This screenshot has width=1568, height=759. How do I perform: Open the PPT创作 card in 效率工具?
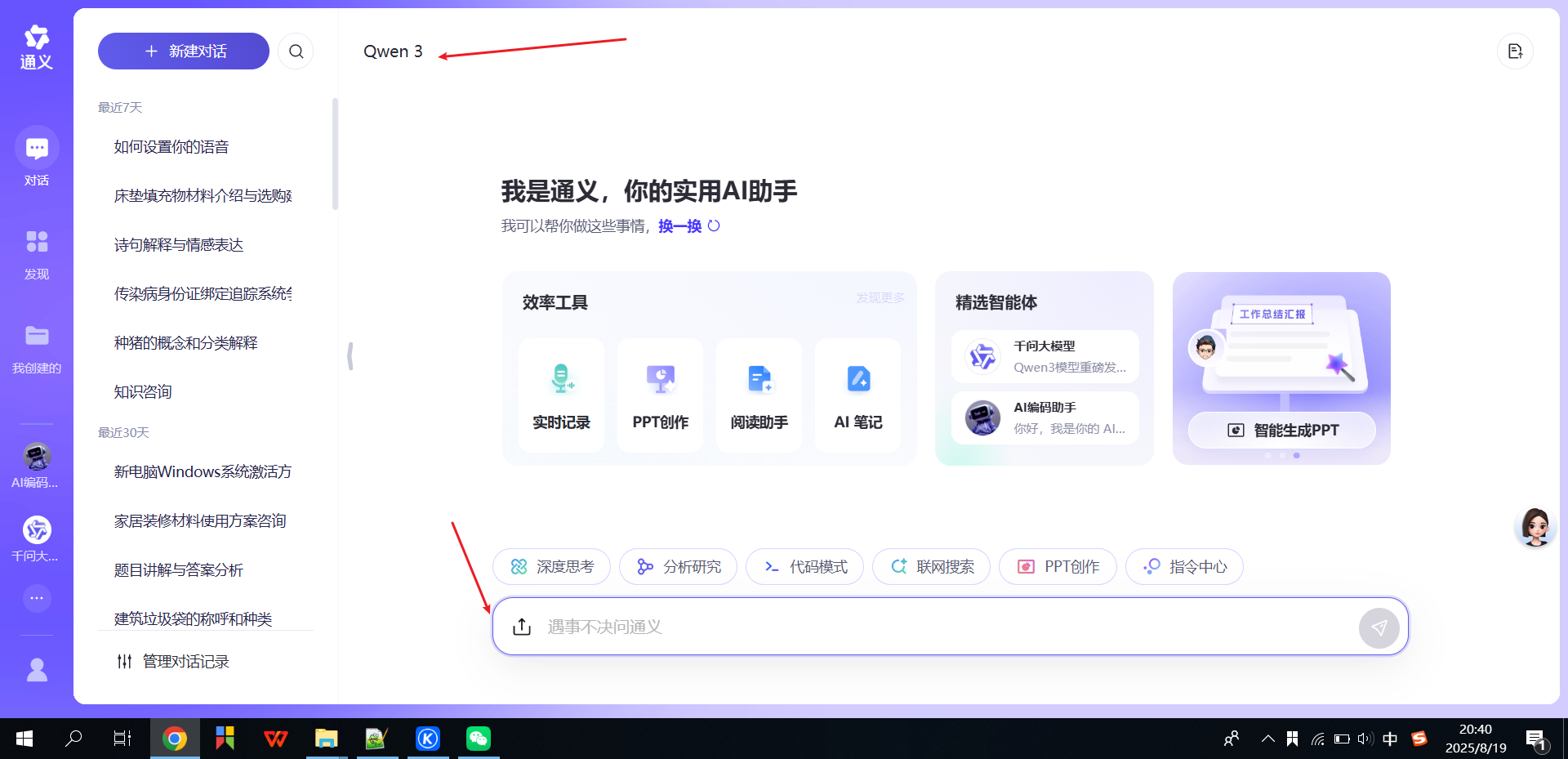click(x=660, y=395)
